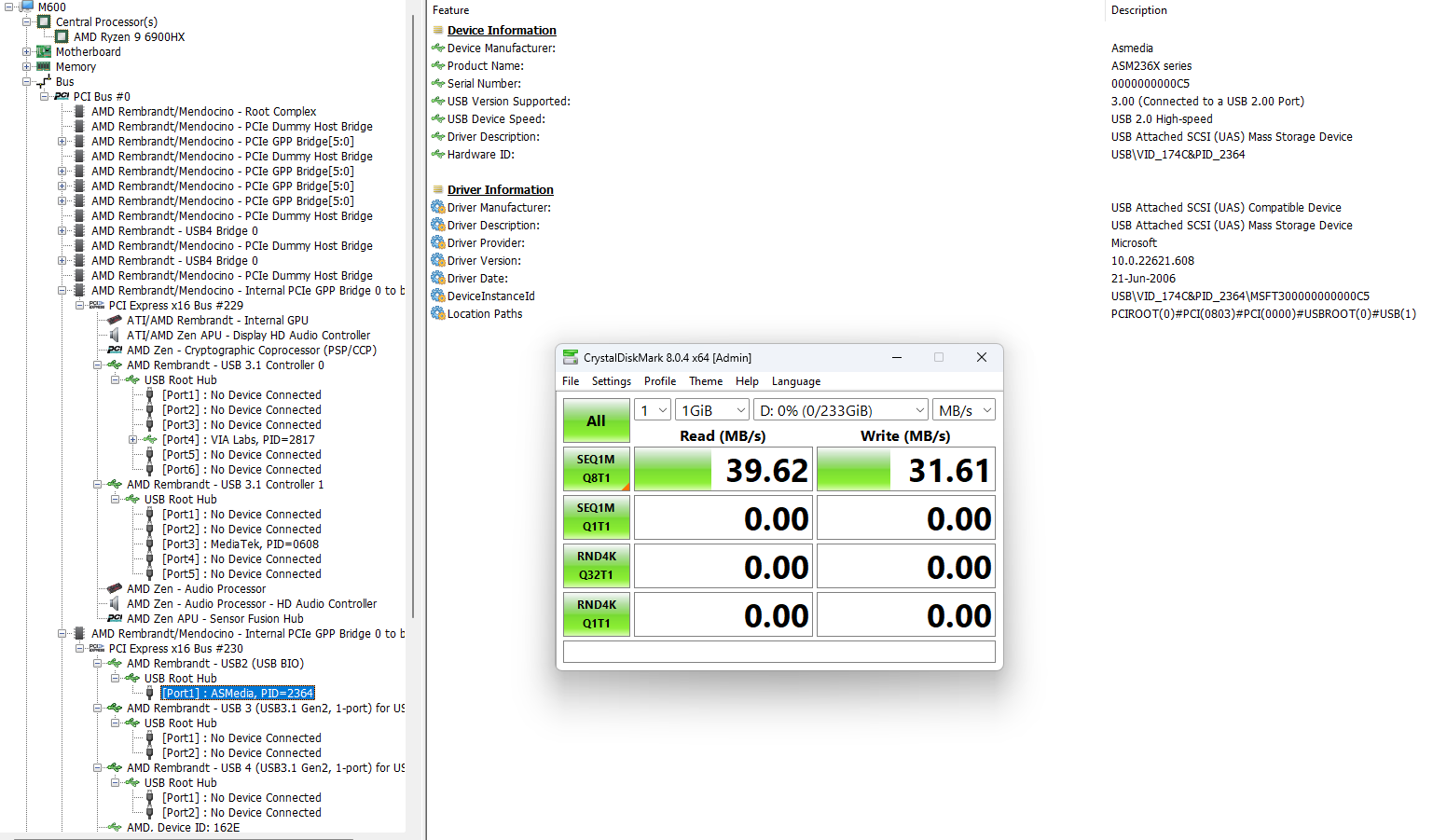Viewport: 1433px width, 840px height.
Task: Click the Motherboard icon in the tree
Action: pos(44,51)
